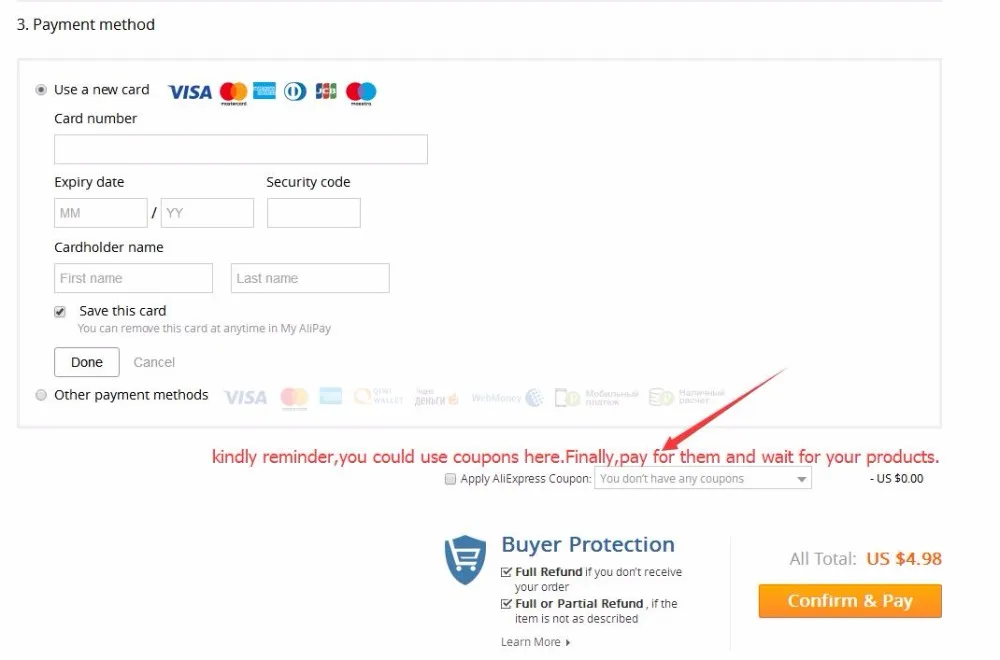Screen dimensions: 1000x660
Task: Click the Diners Club card icon
Action: tap(295, 92)
